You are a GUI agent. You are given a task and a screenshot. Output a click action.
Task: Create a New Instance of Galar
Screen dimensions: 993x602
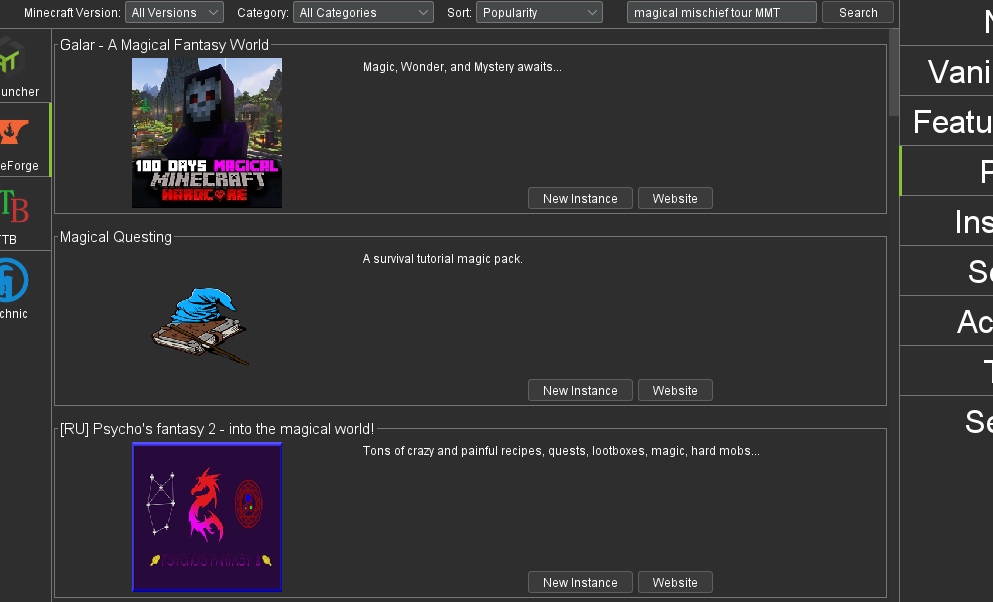[579, 198]
